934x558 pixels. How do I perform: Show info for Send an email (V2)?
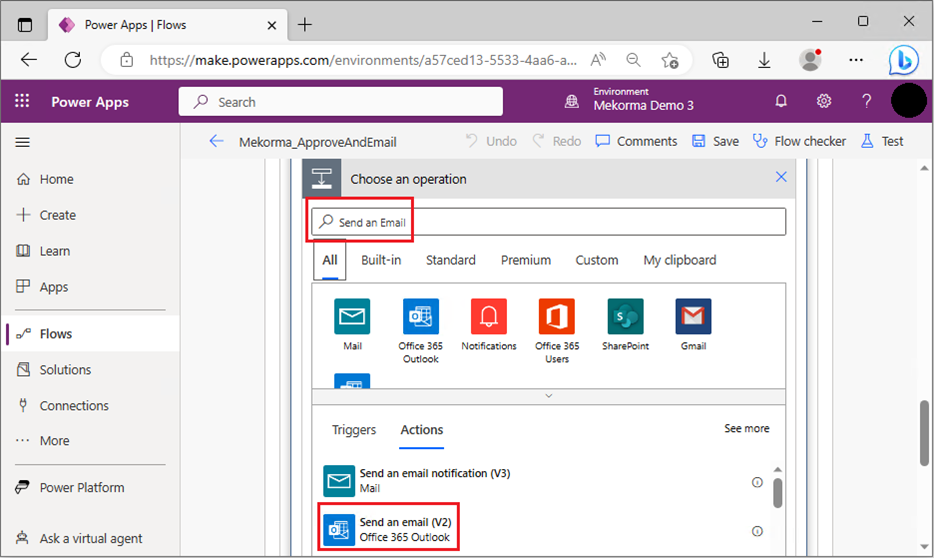coord(757,531)
